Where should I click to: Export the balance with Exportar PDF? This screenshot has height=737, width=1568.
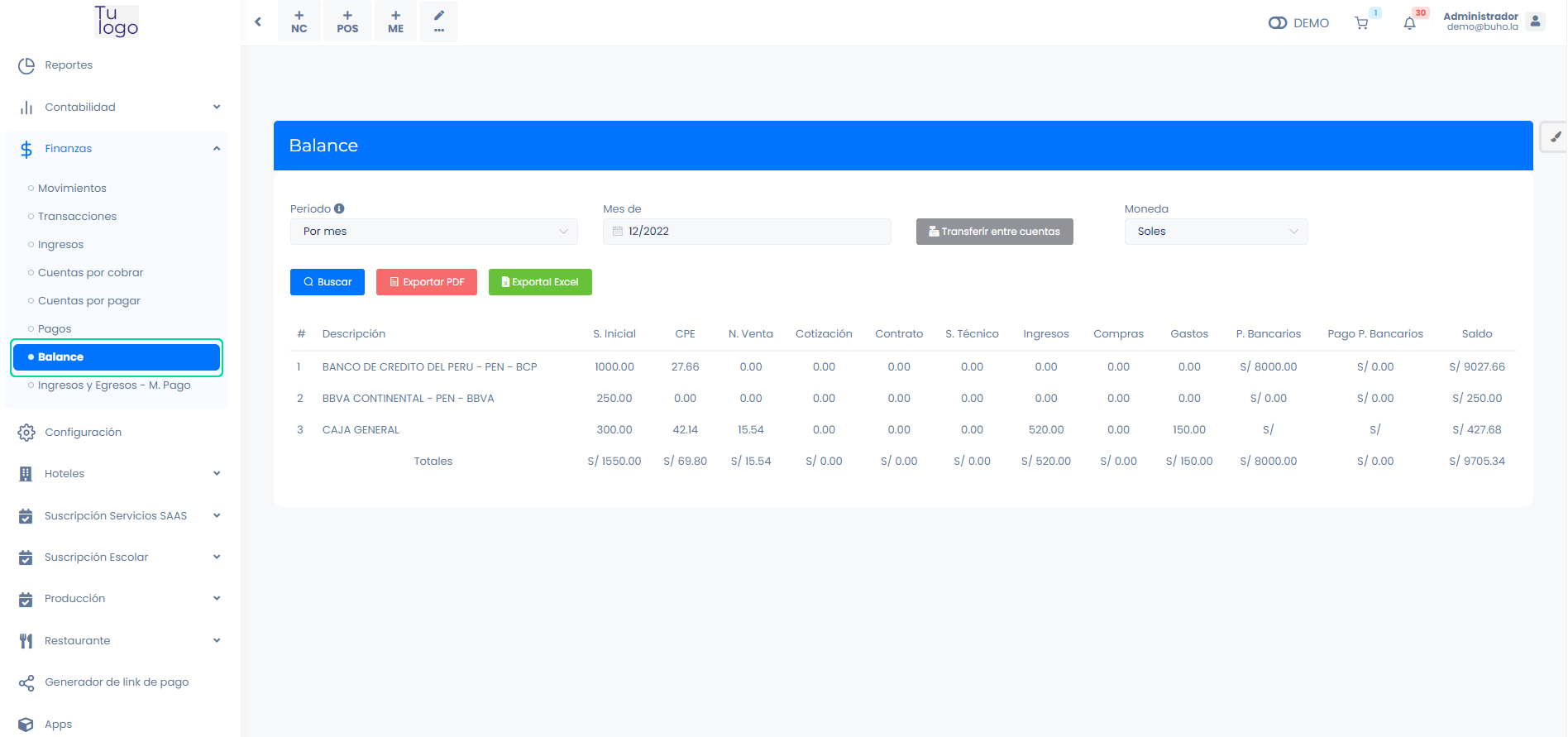click(427, 282)
